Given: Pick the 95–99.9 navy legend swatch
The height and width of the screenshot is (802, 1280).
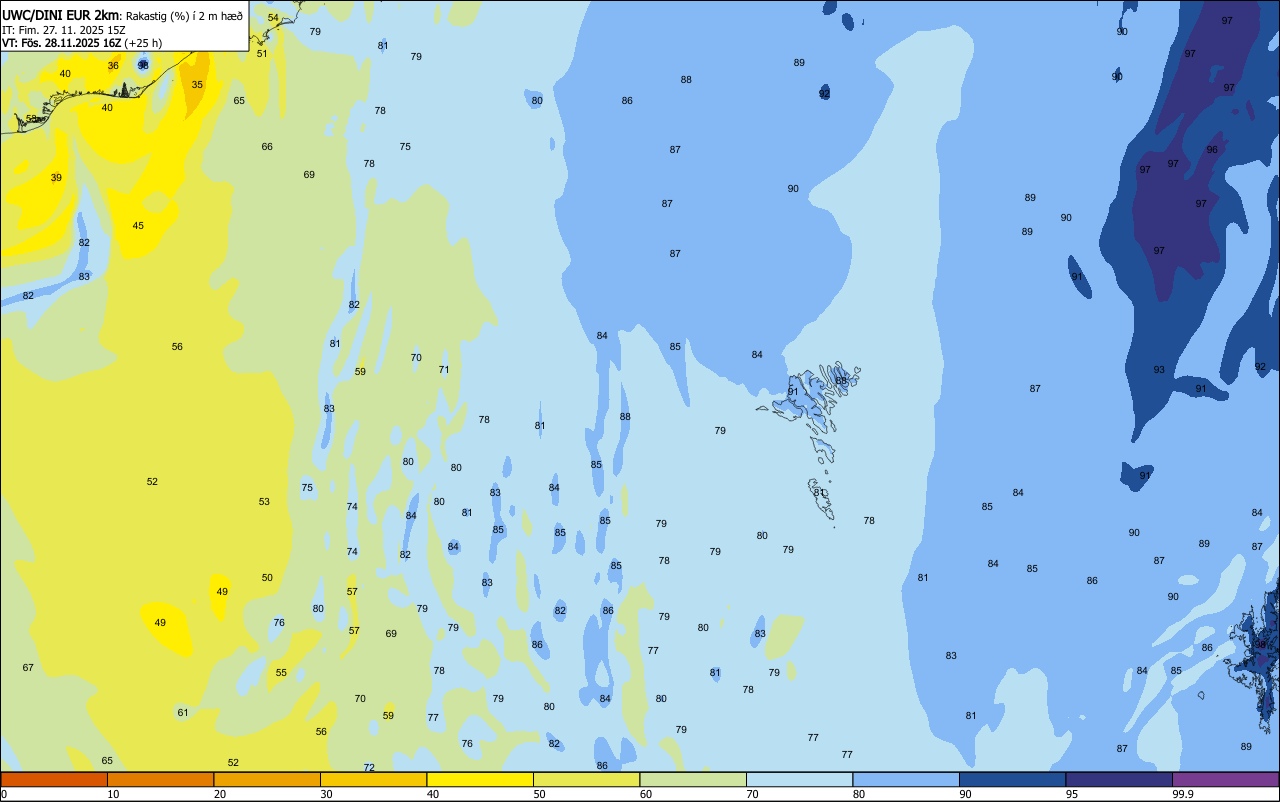Looking at the screenshot, I should pyautogui.click(x=1119, y=779).
